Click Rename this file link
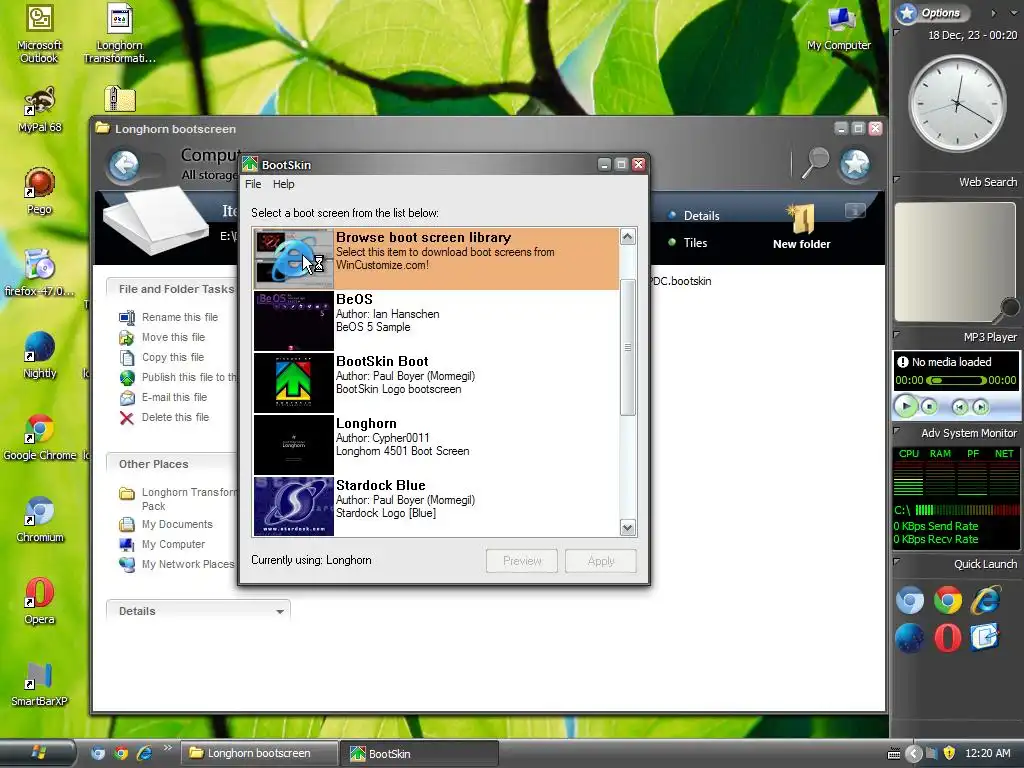The height and width of the screenshot is (768, 1024). click(180, 317)
